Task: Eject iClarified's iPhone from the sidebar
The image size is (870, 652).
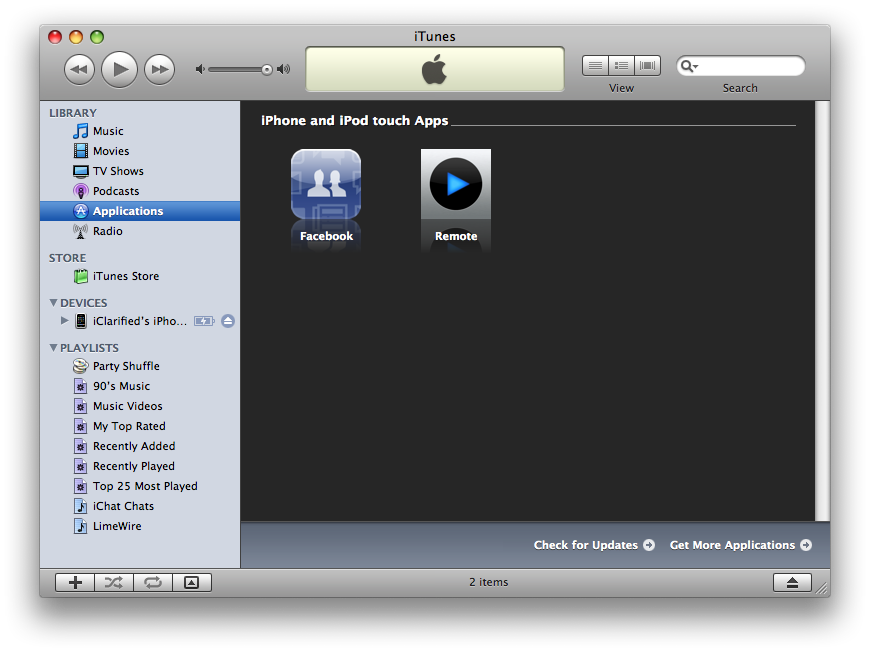Action: click(228, 321)
